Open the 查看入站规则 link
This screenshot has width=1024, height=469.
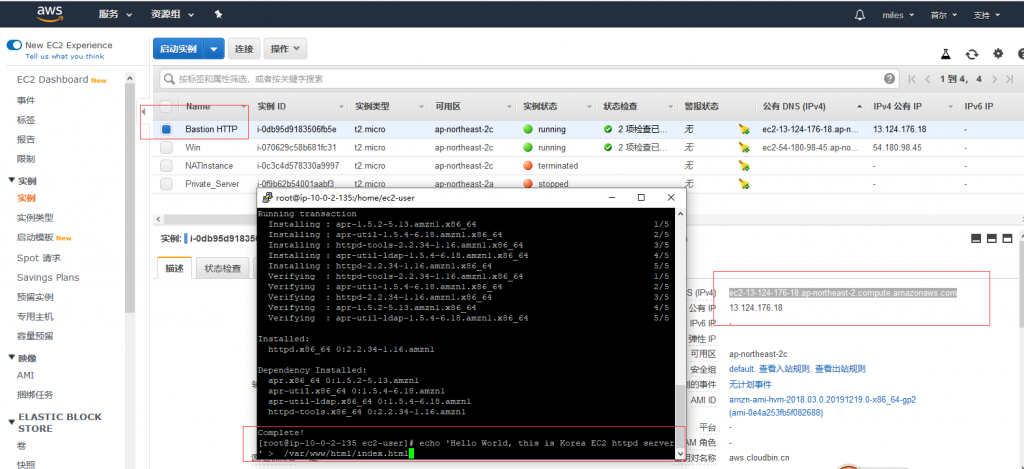pos(785,369)
